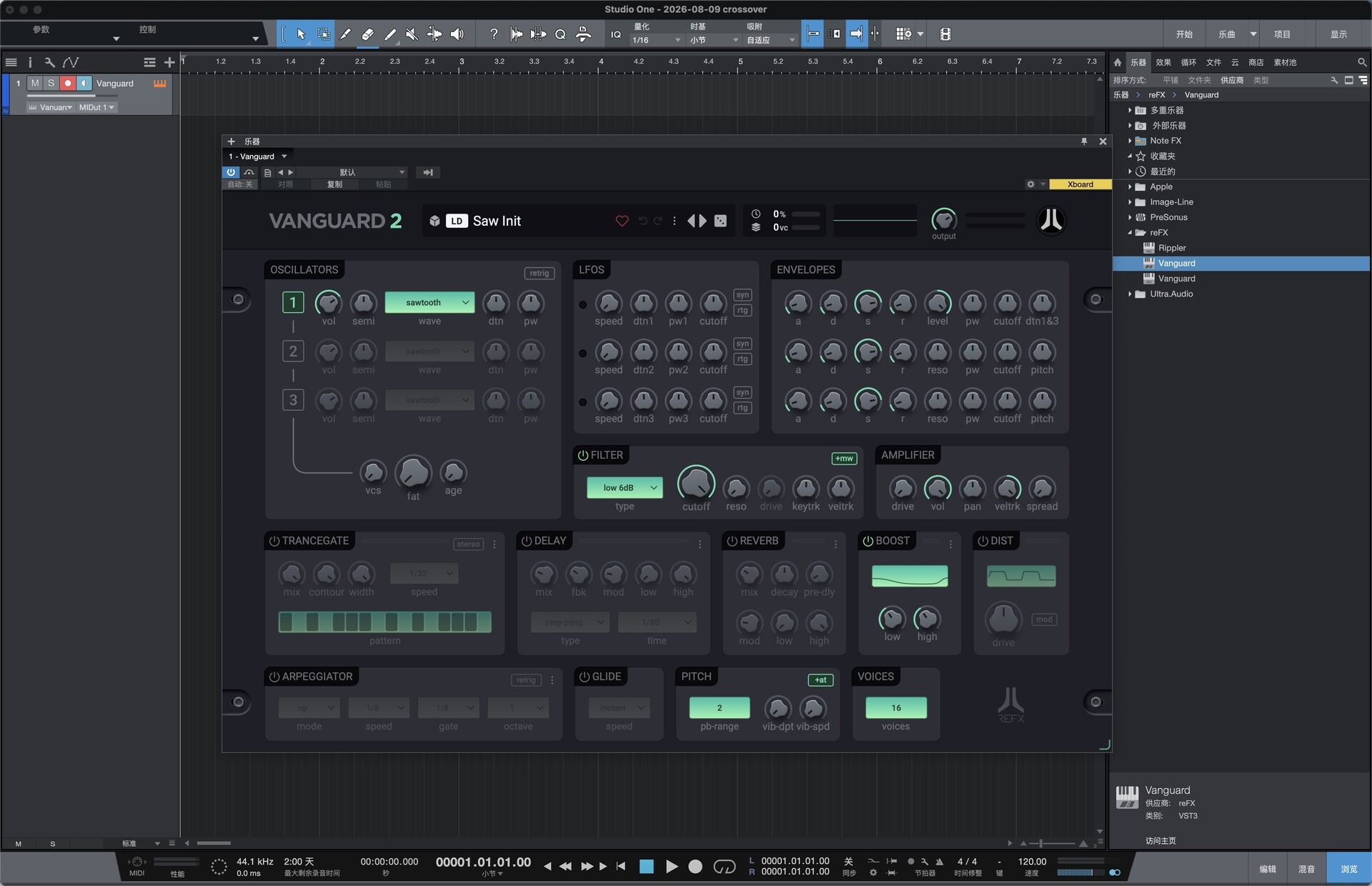Load the previous Vanguard preset
1372x886 pixels.
pyautogui.click(x=691, y=221)
